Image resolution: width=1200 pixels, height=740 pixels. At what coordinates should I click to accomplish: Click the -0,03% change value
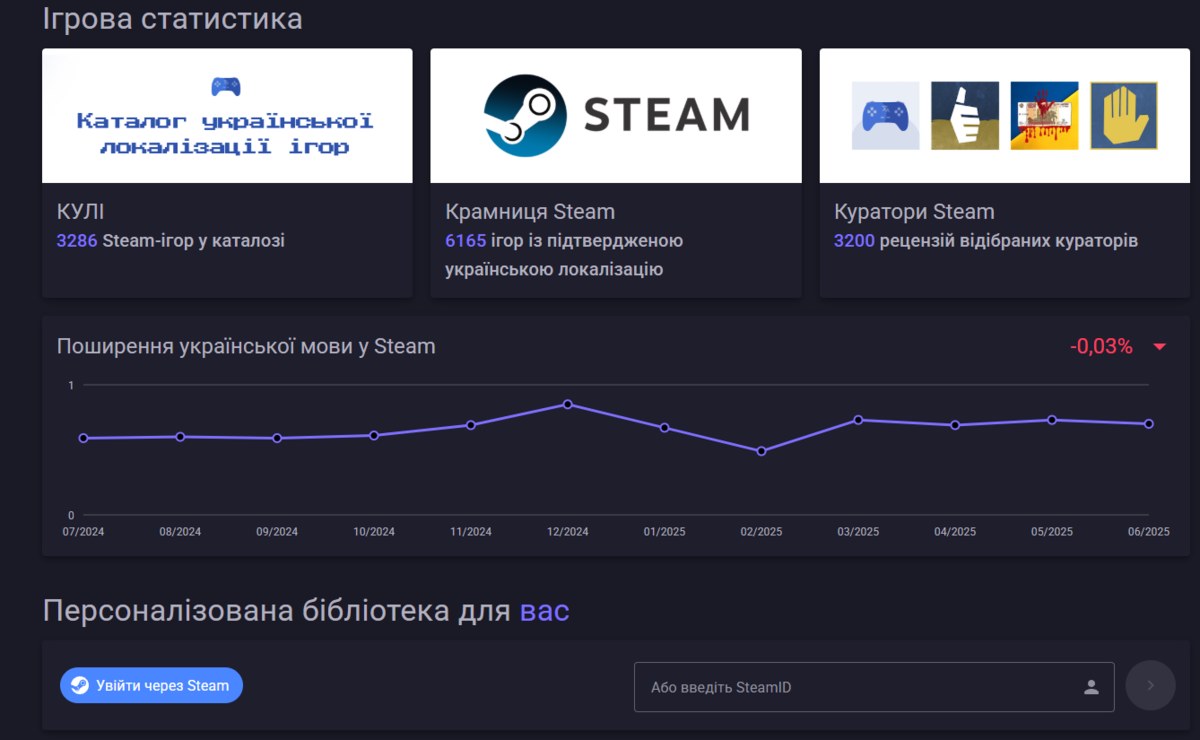(1101, 347)
